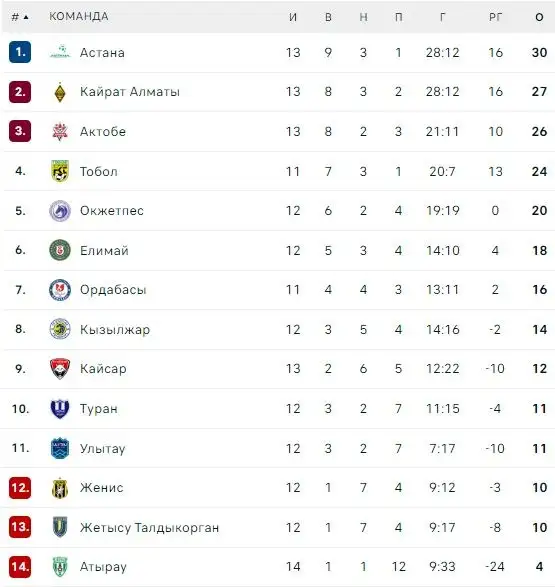555x587 pixels.
Task: Sort by the РГ goal difference header
Action: pyautogui.click(x=495, y=17)
